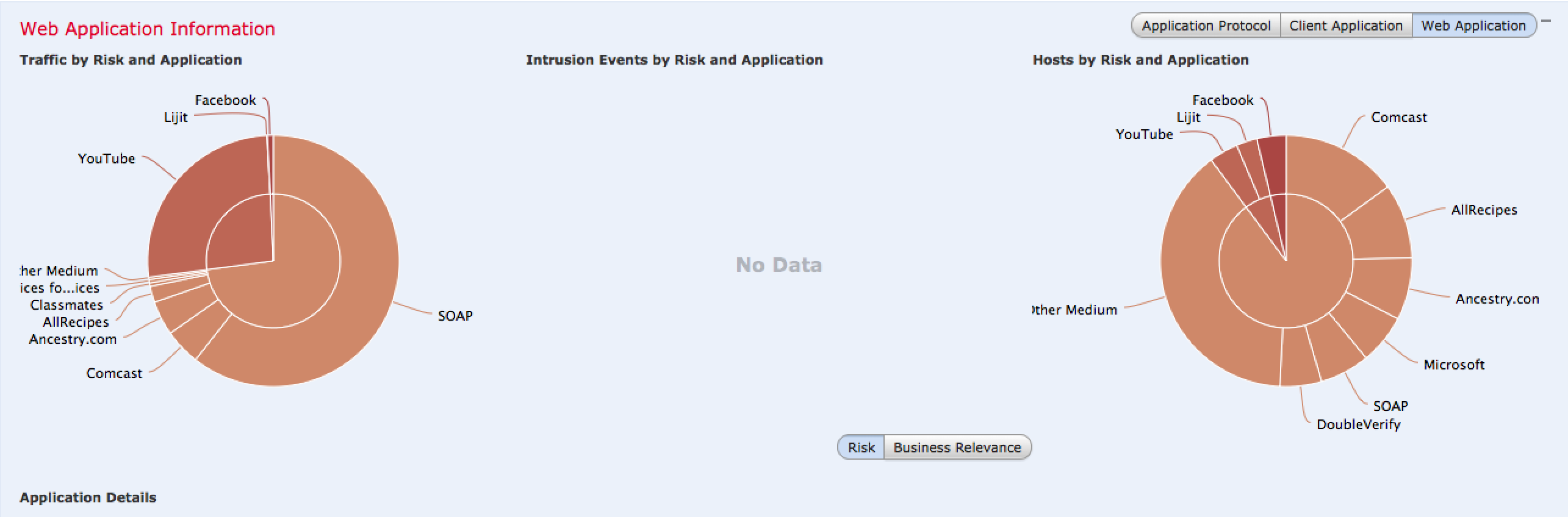Collapse the Web Application Information panel
Screen dimensions: 1568x517
coord(1545,21)
